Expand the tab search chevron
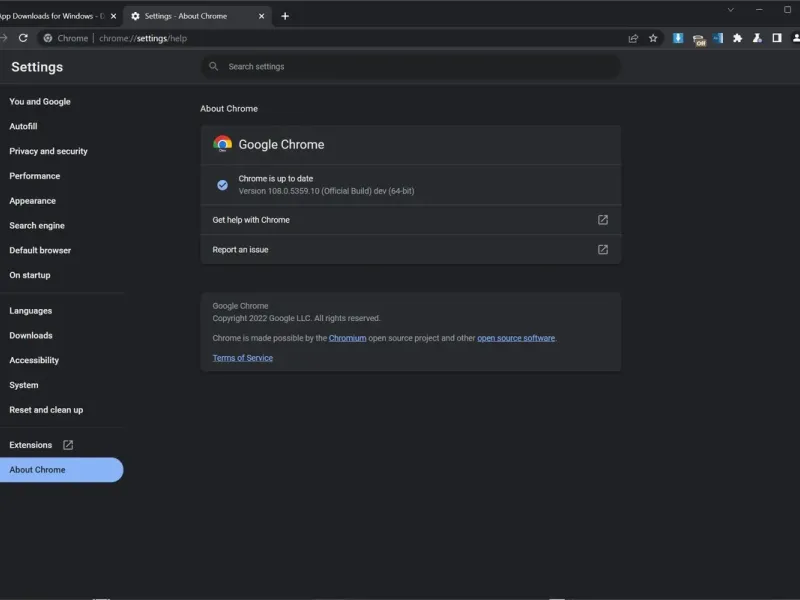 coord(731,10)
